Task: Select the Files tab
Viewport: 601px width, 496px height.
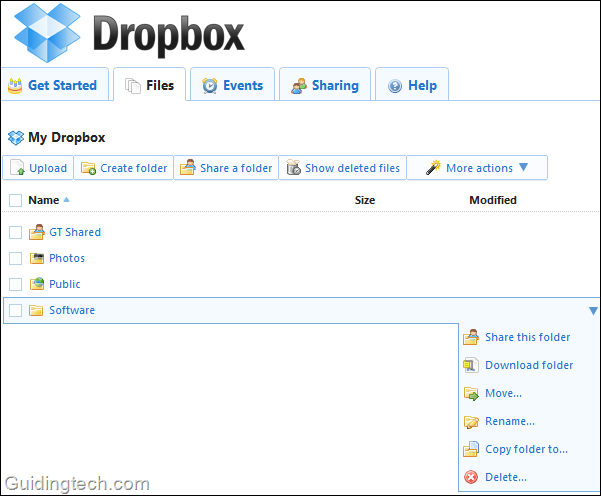Action: pos(149,84)
